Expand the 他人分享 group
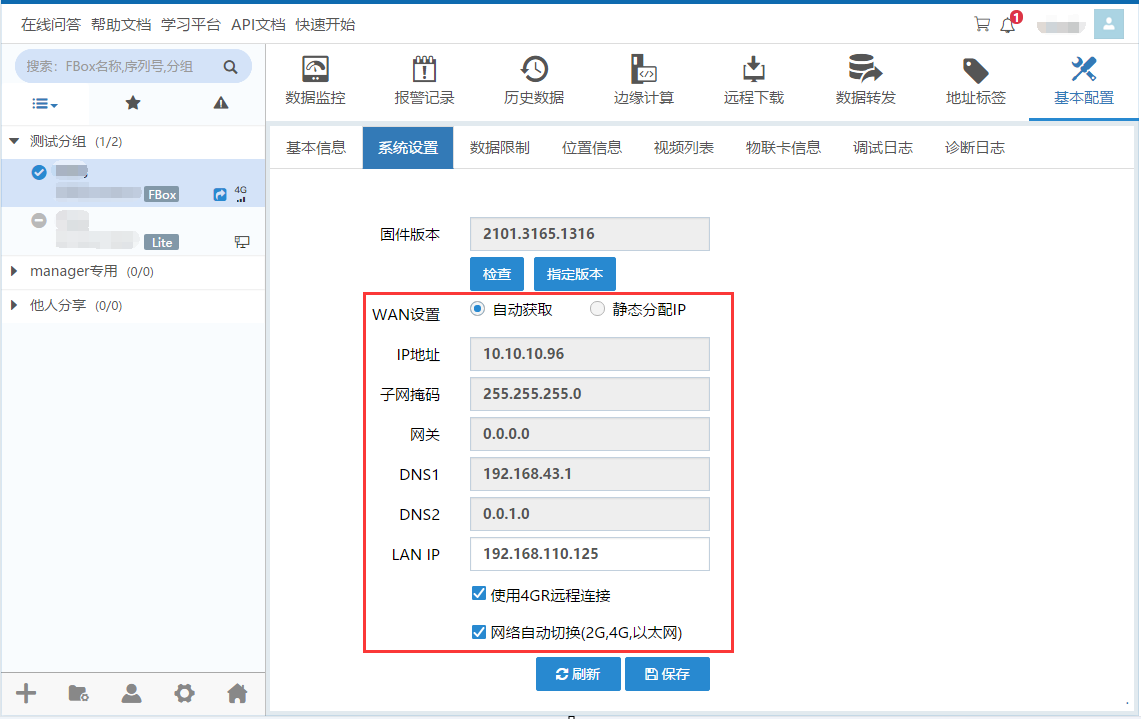Viewport: 1141px width, 719px height. pos(14,305)
